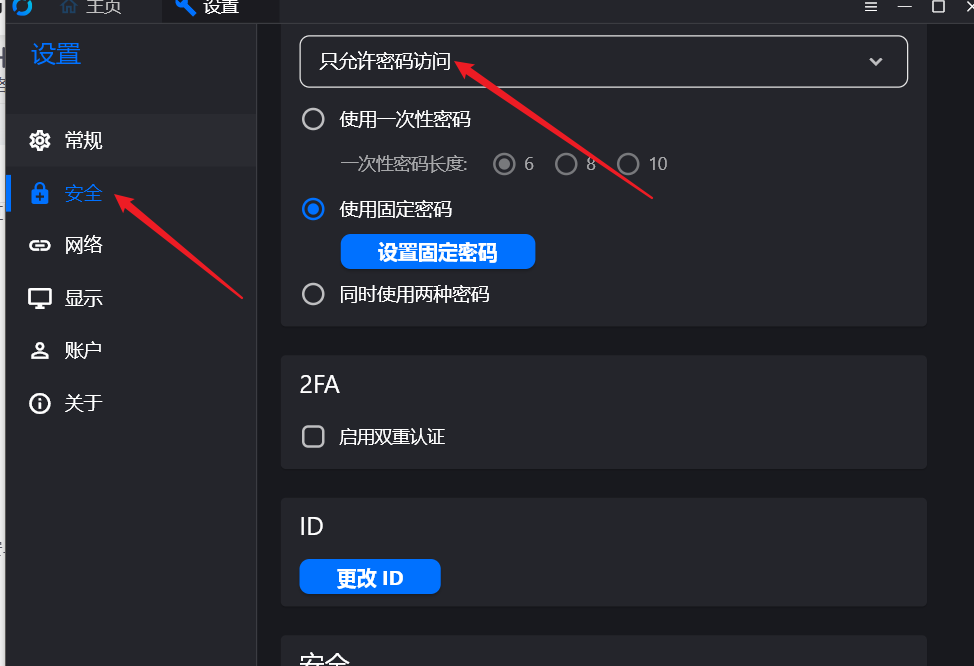
Task: Click the info icon for 关于
Action: [x=40, y=403]
